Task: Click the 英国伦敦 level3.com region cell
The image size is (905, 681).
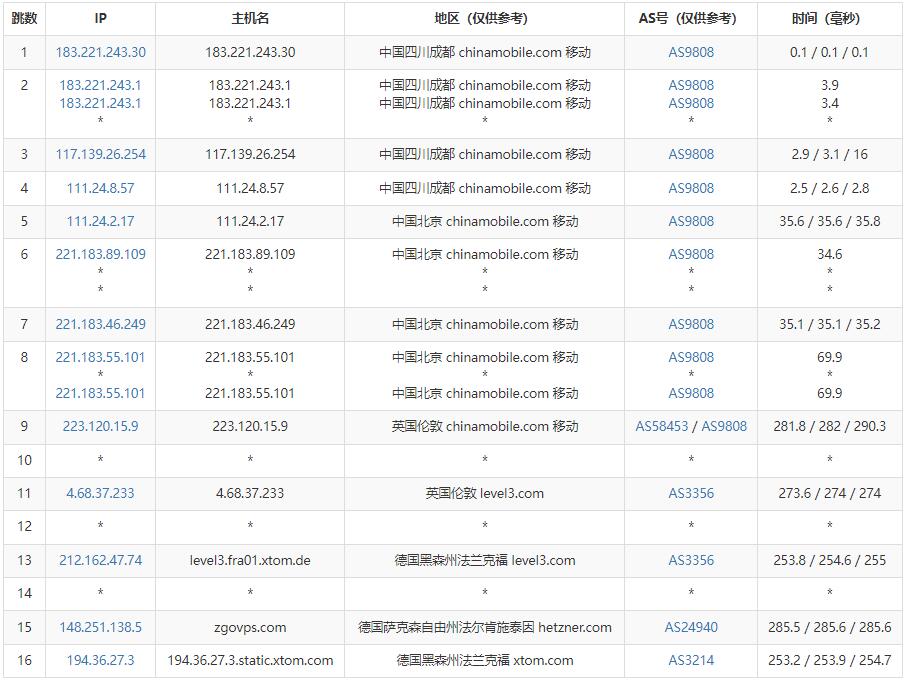Action: pyautogui.click(x=484, y=493)
